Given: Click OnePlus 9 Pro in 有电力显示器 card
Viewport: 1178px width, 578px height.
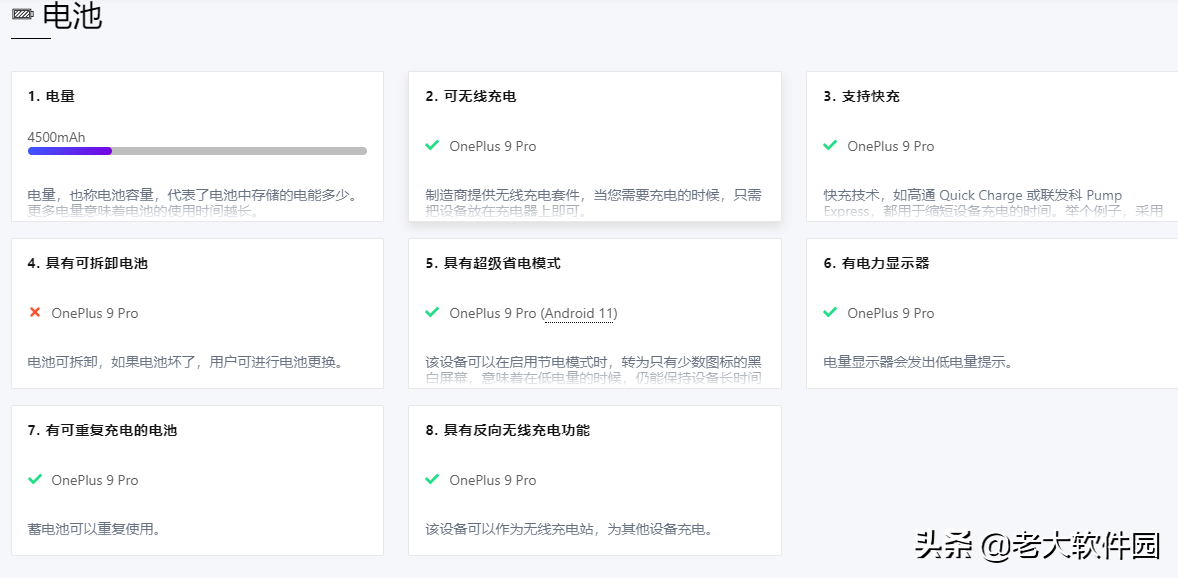Looking at the screenshot, I should (891, 313).
